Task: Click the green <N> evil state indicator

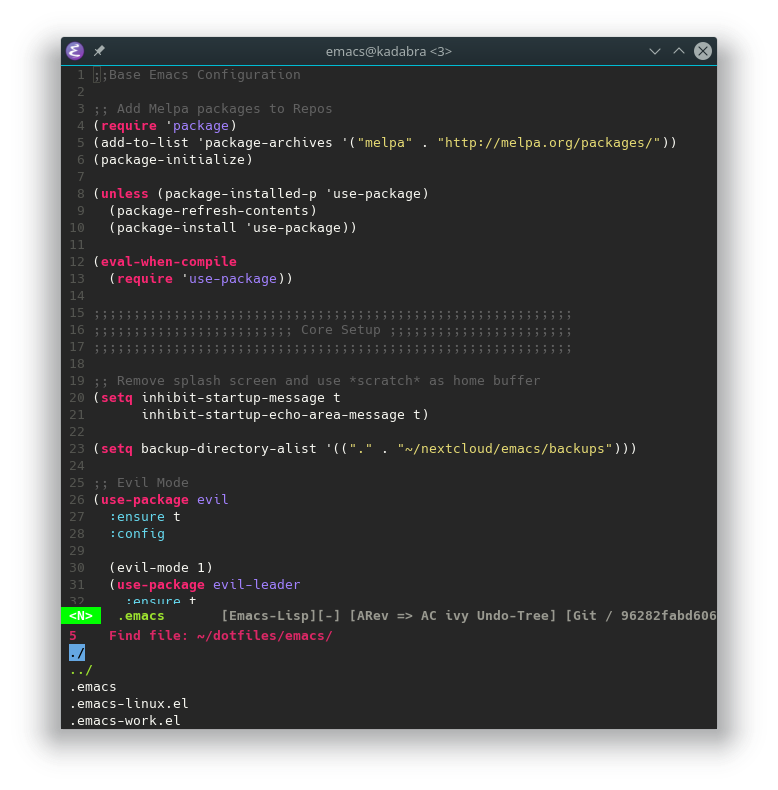Action: [81, 616]
